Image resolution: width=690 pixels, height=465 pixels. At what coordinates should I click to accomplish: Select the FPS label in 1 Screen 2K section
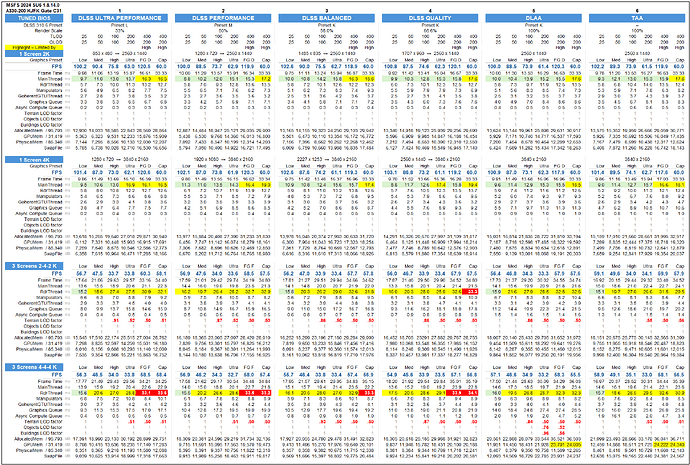click(57, 66)
